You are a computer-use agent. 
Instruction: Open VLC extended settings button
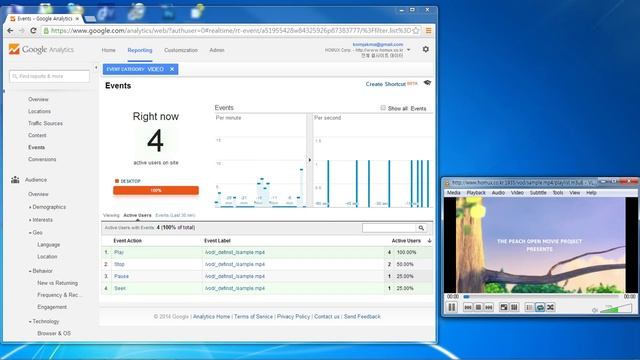click(x=514, y=307)
